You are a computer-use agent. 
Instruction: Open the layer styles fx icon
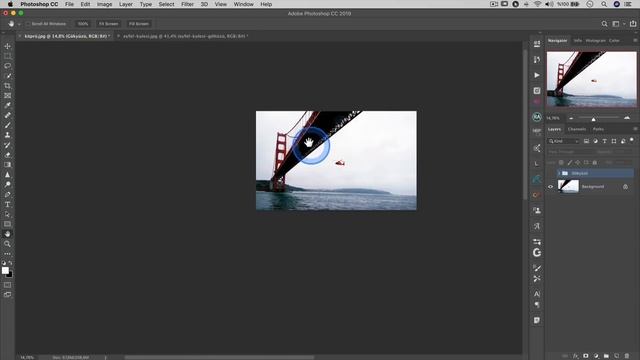tap(576, 356)
